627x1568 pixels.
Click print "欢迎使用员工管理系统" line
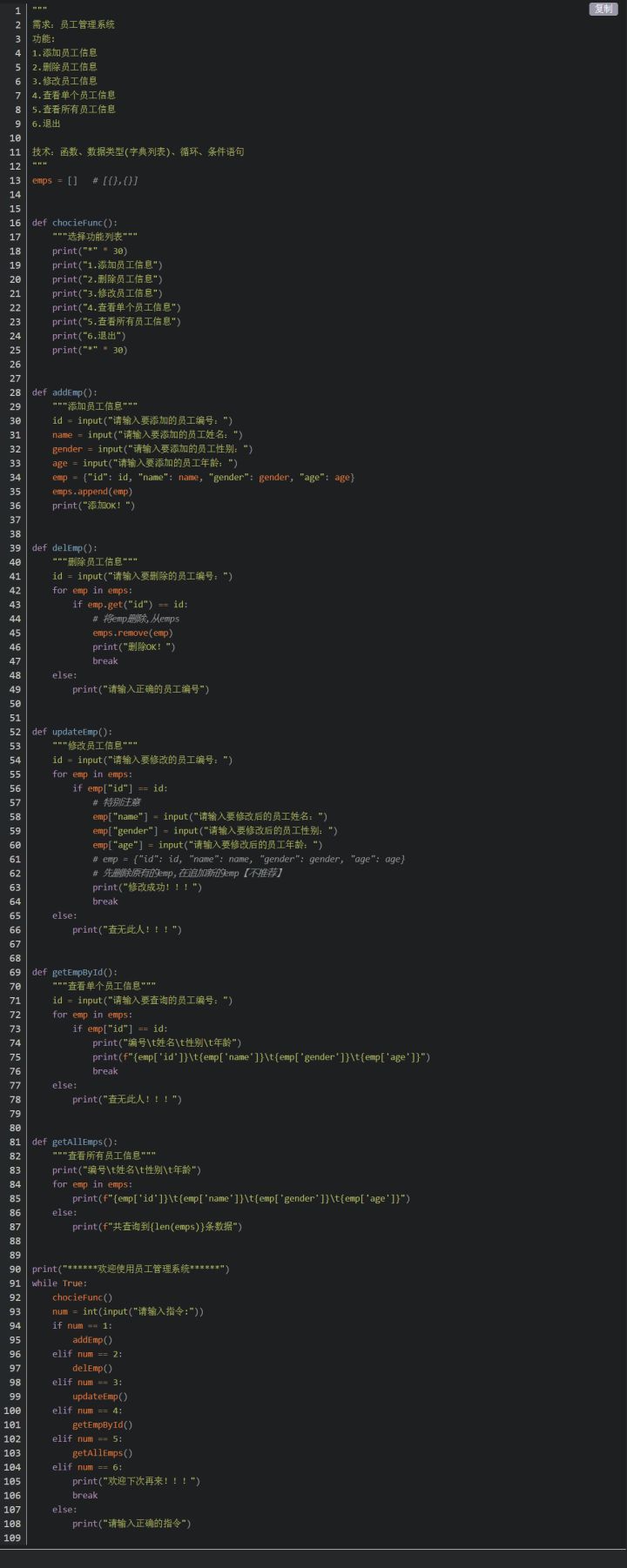pyautogui.click(x=131, y=1269)
